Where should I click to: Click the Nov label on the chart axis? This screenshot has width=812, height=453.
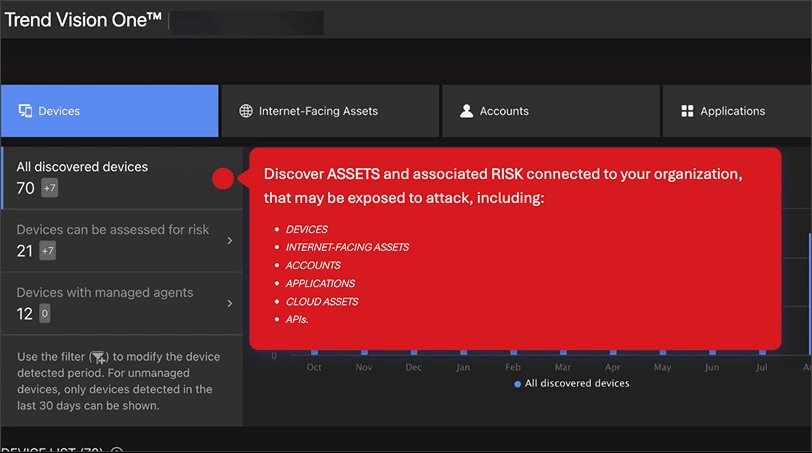click(364, 367)
